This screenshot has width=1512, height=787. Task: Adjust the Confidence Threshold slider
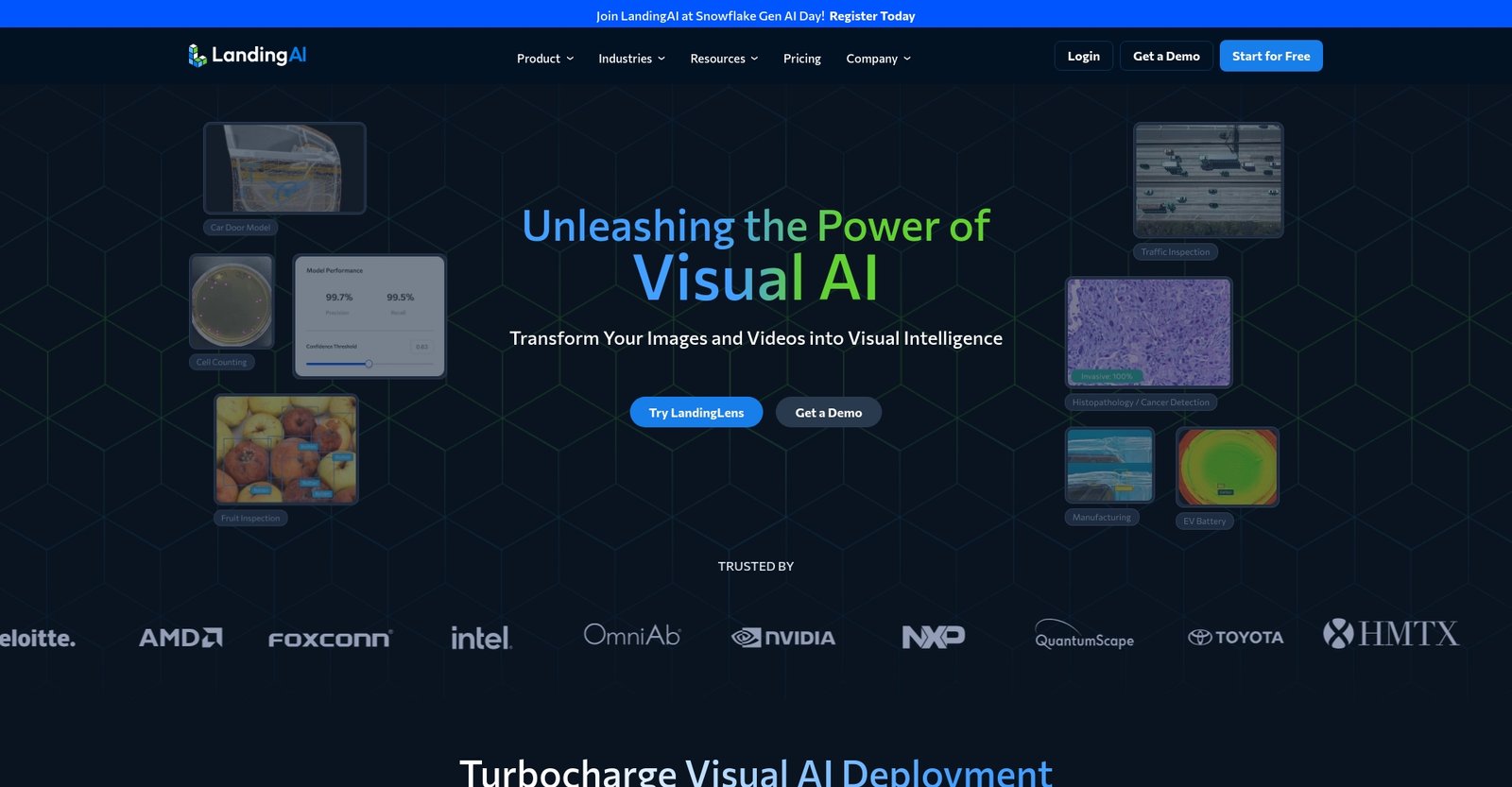point(369,364)
